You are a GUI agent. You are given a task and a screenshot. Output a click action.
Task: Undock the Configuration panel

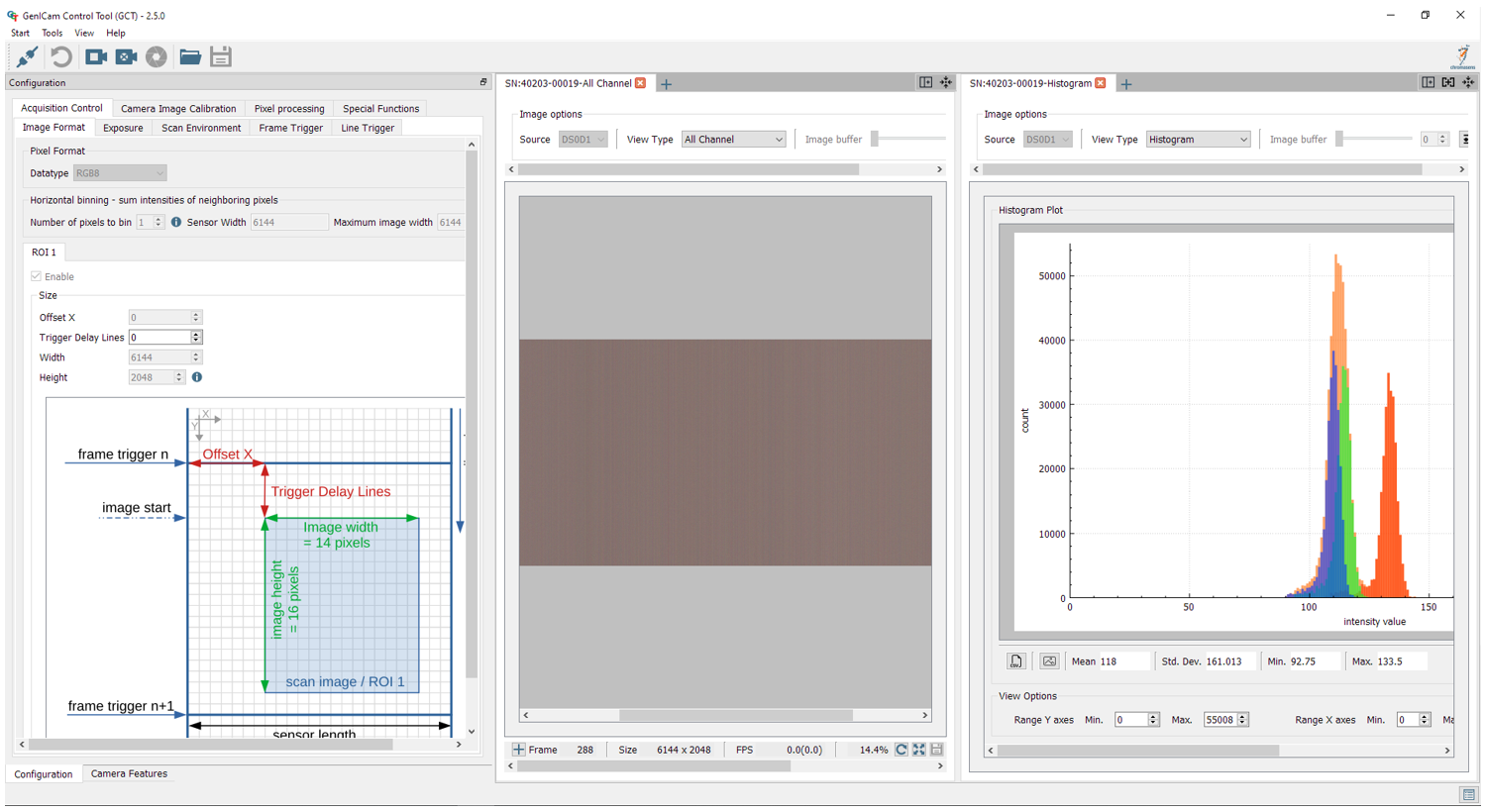(x=483, y=83)
